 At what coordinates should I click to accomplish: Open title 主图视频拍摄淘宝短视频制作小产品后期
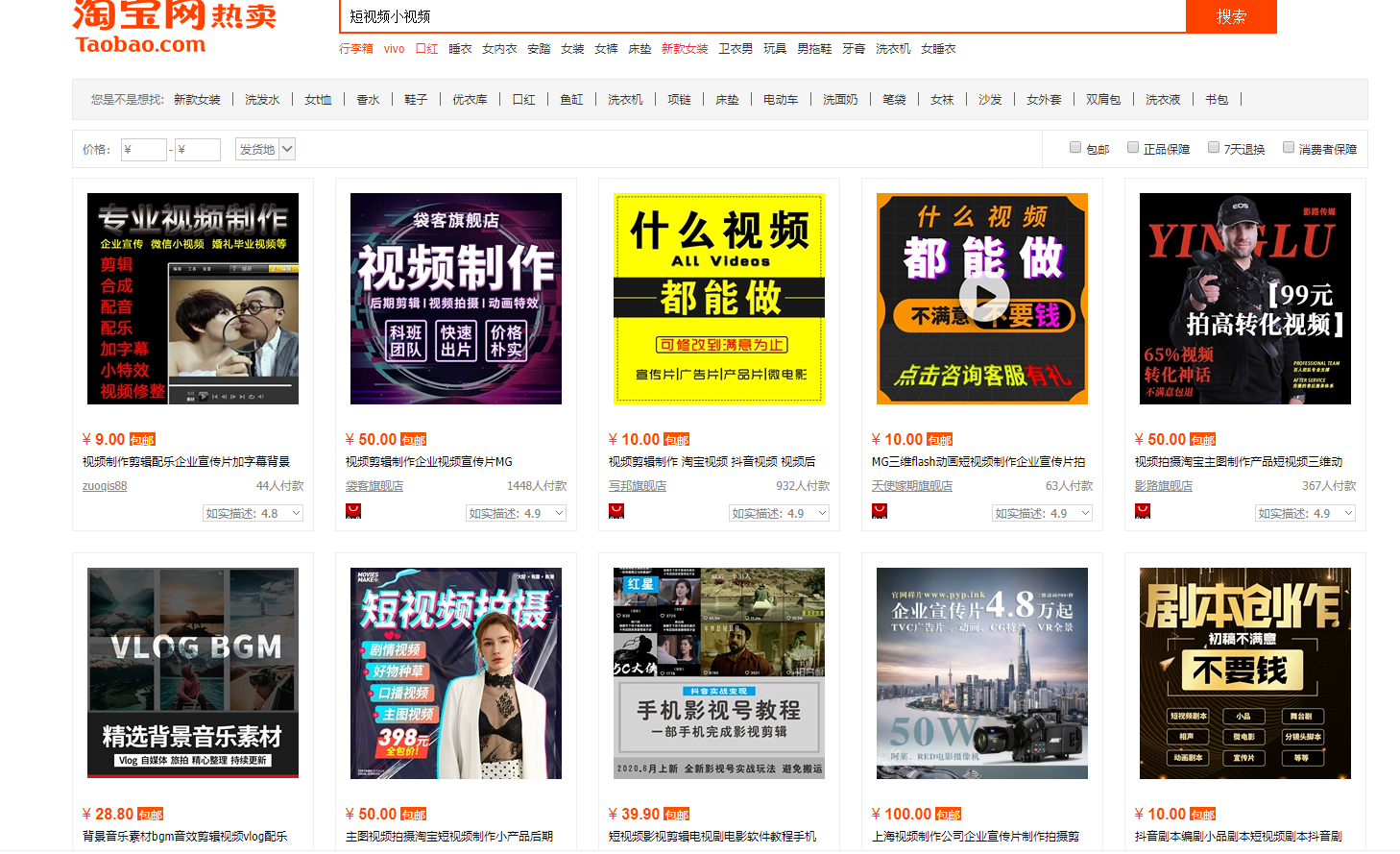pos(449,837)
